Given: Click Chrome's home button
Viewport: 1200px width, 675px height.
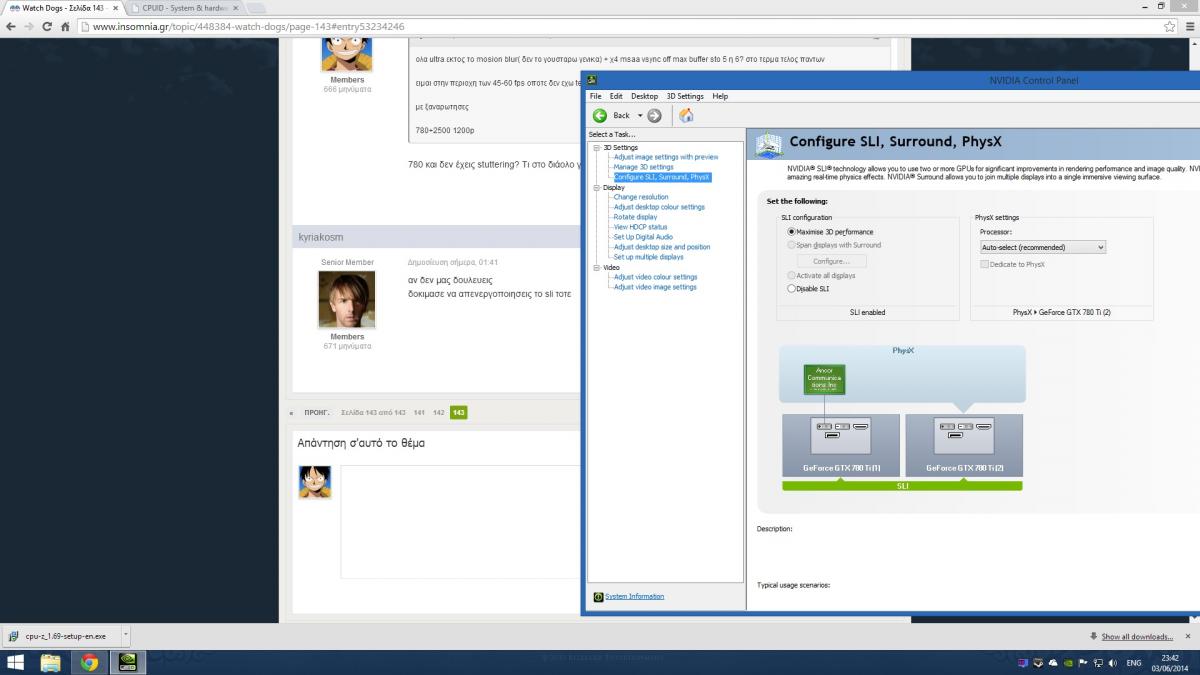Looking at the screenshot, I should coord(65,27).
